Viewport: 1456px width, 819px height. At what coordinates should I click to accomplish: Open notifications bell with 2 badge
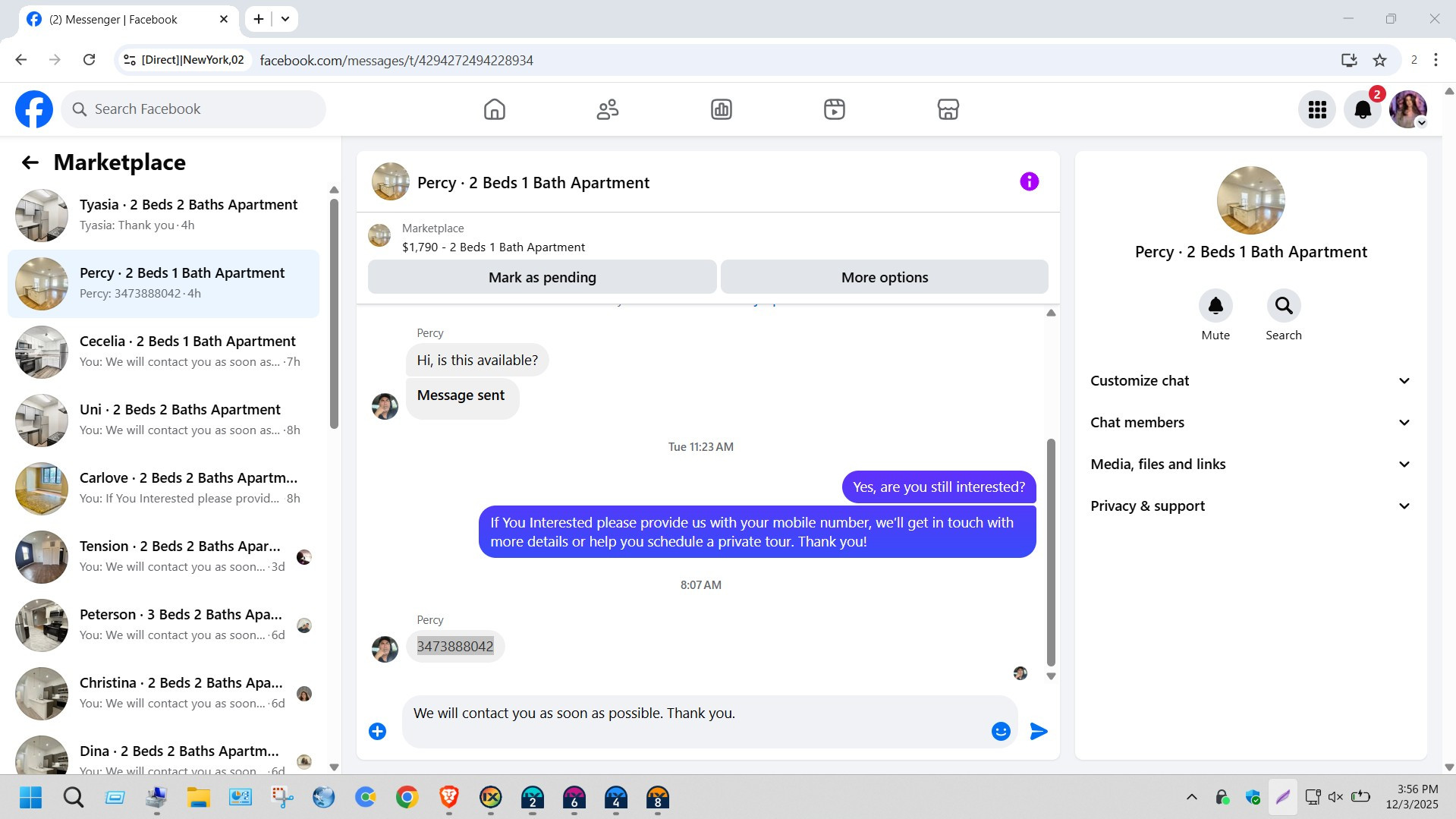pos(1363,110)
